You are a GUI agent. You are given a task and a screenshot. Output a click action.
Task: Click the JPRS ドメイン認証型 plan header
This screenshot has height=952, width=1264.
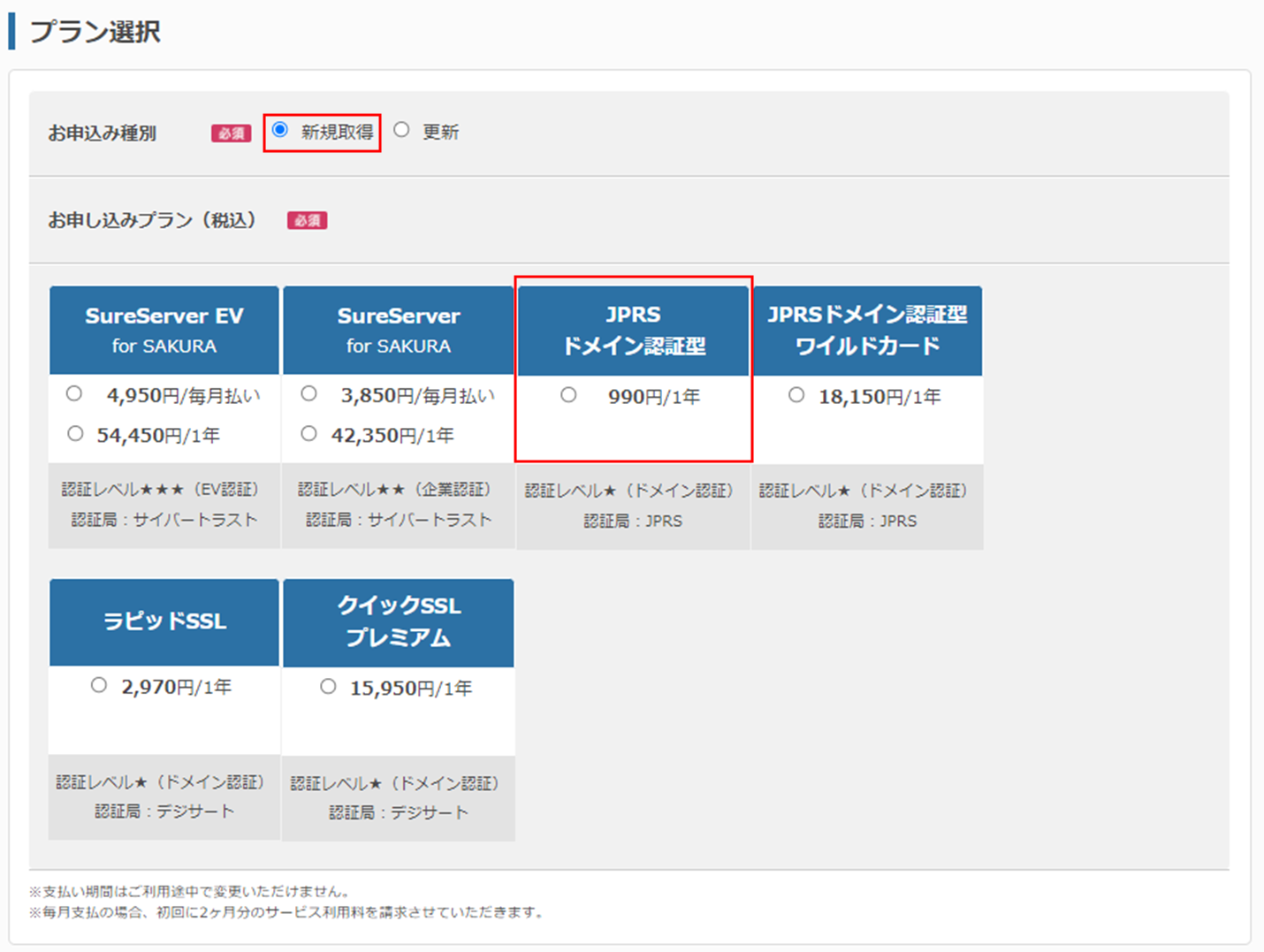632,330
